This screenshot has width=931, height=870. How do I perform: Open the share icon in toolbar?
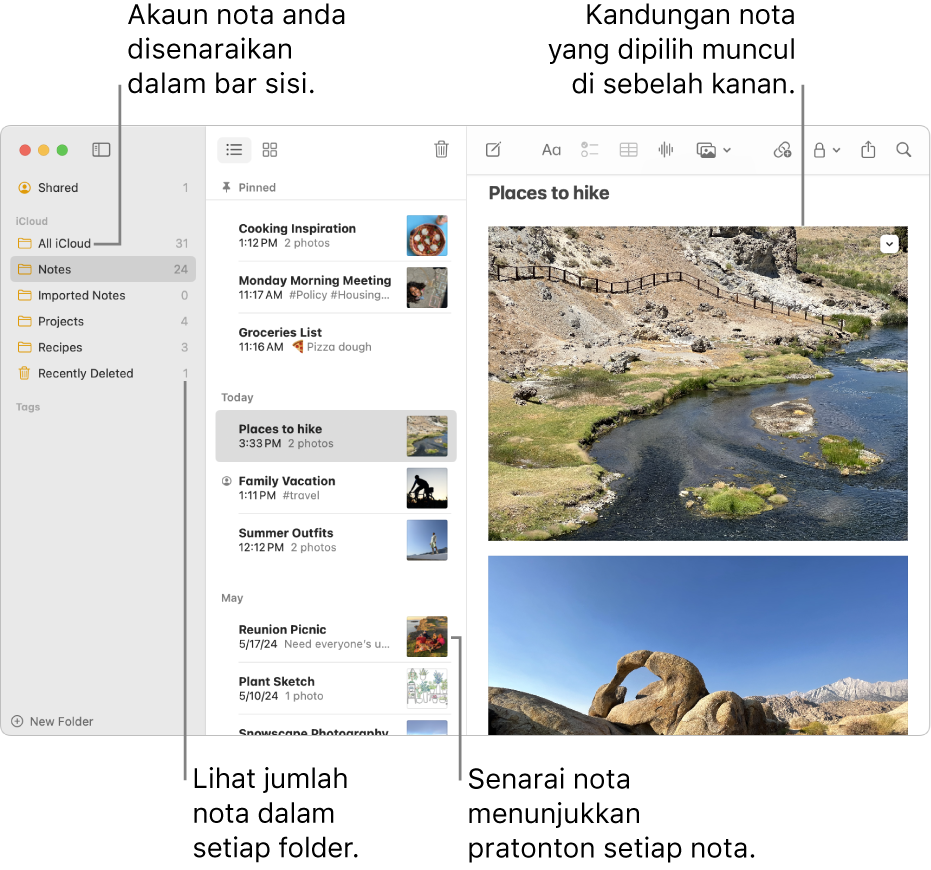868,150
